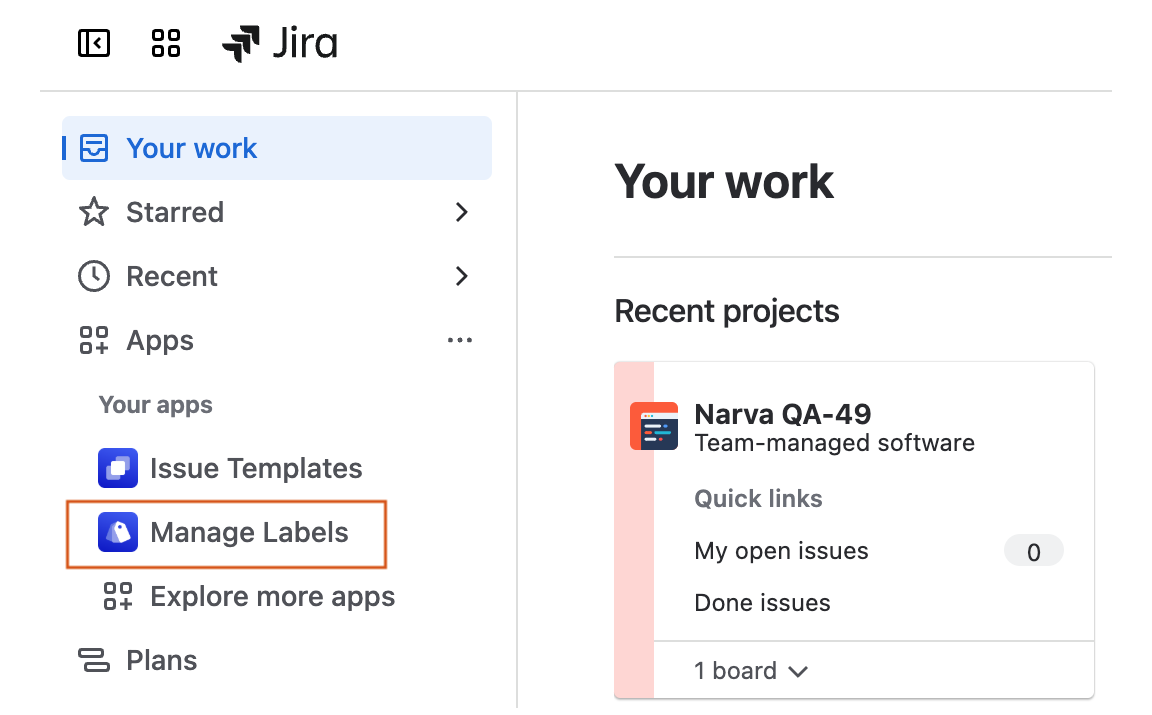Screen dimensions: 1152x715
Task: Open the app switcher grid icon
Action: [x=165, y=44]
